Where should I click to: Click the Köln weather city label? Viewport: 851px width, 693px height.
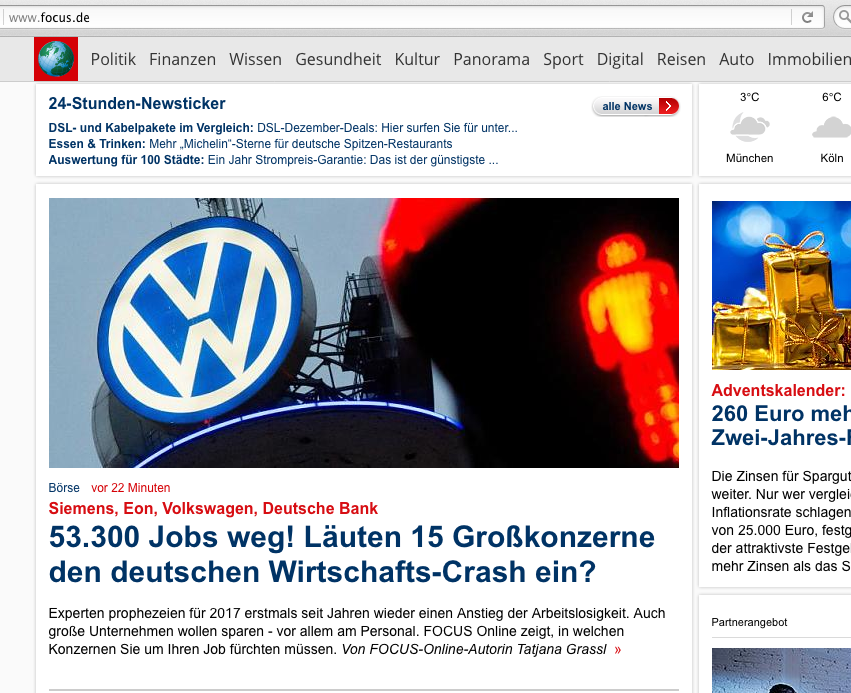click(832, 158)
